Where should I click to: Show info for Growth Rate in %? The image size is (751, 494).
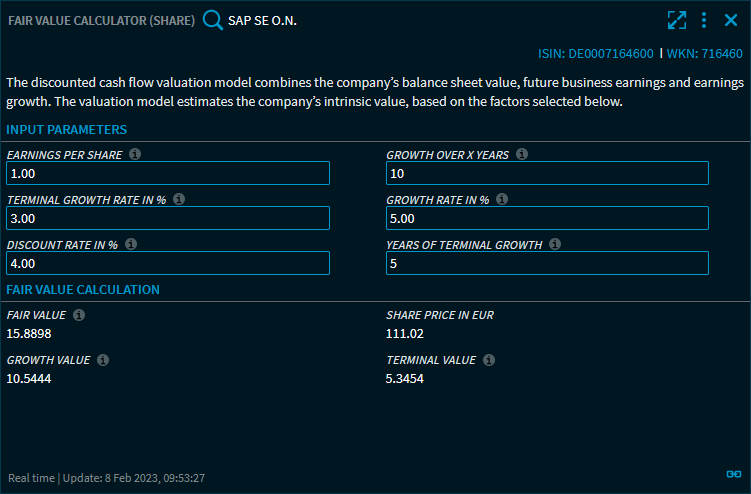502,199
